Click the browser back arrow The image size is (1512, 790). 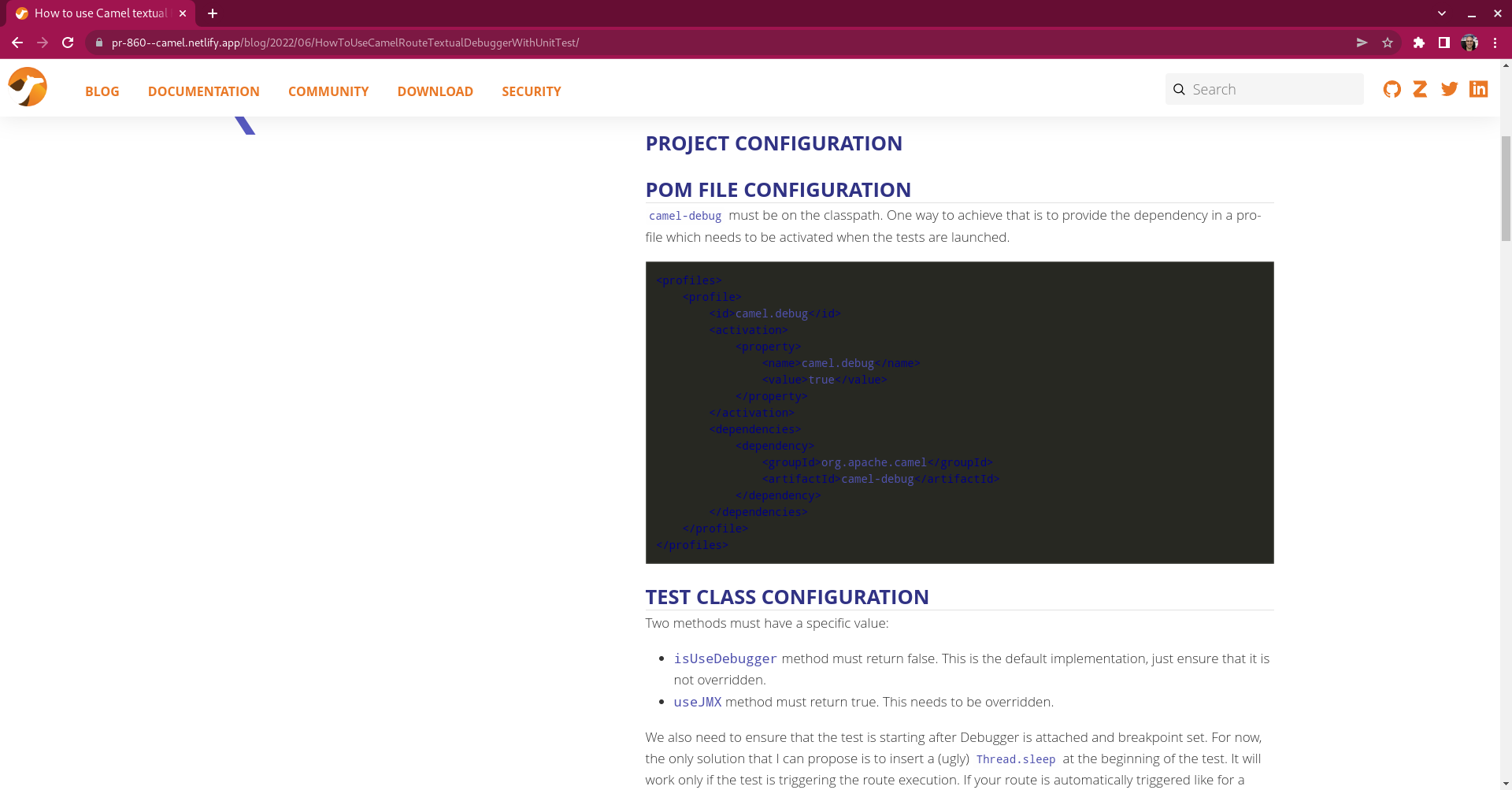tap(17, 43)
